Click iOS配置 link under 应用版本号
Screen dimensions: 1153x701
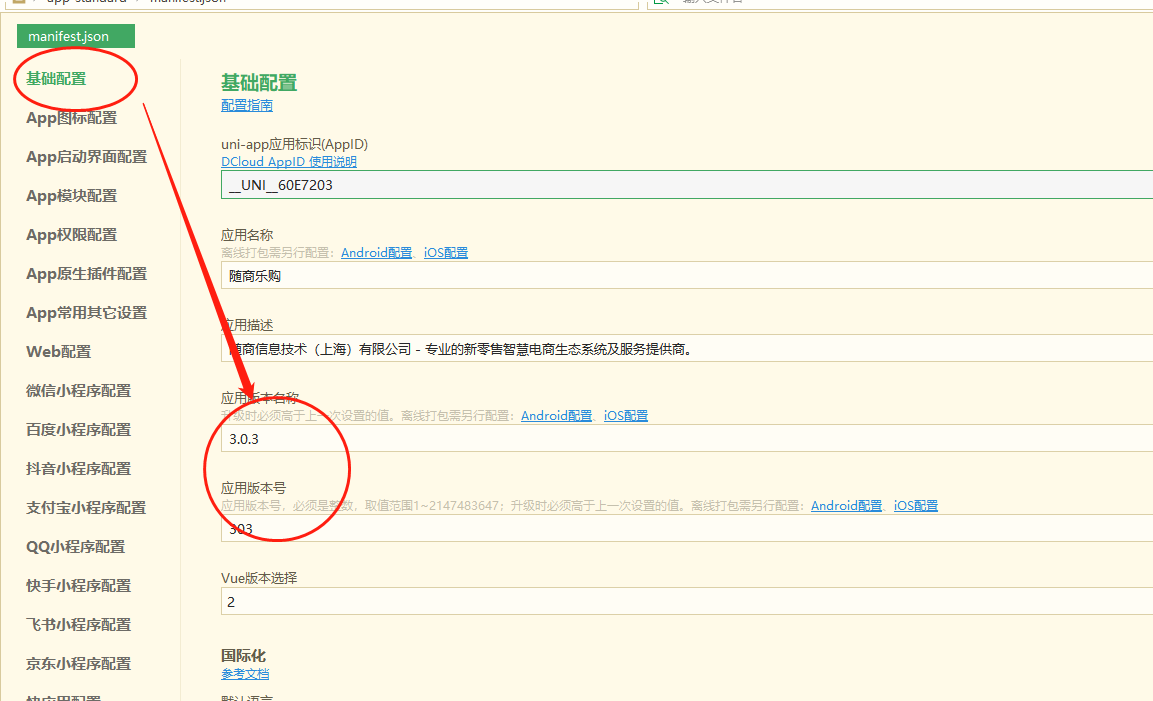(915, 506)
